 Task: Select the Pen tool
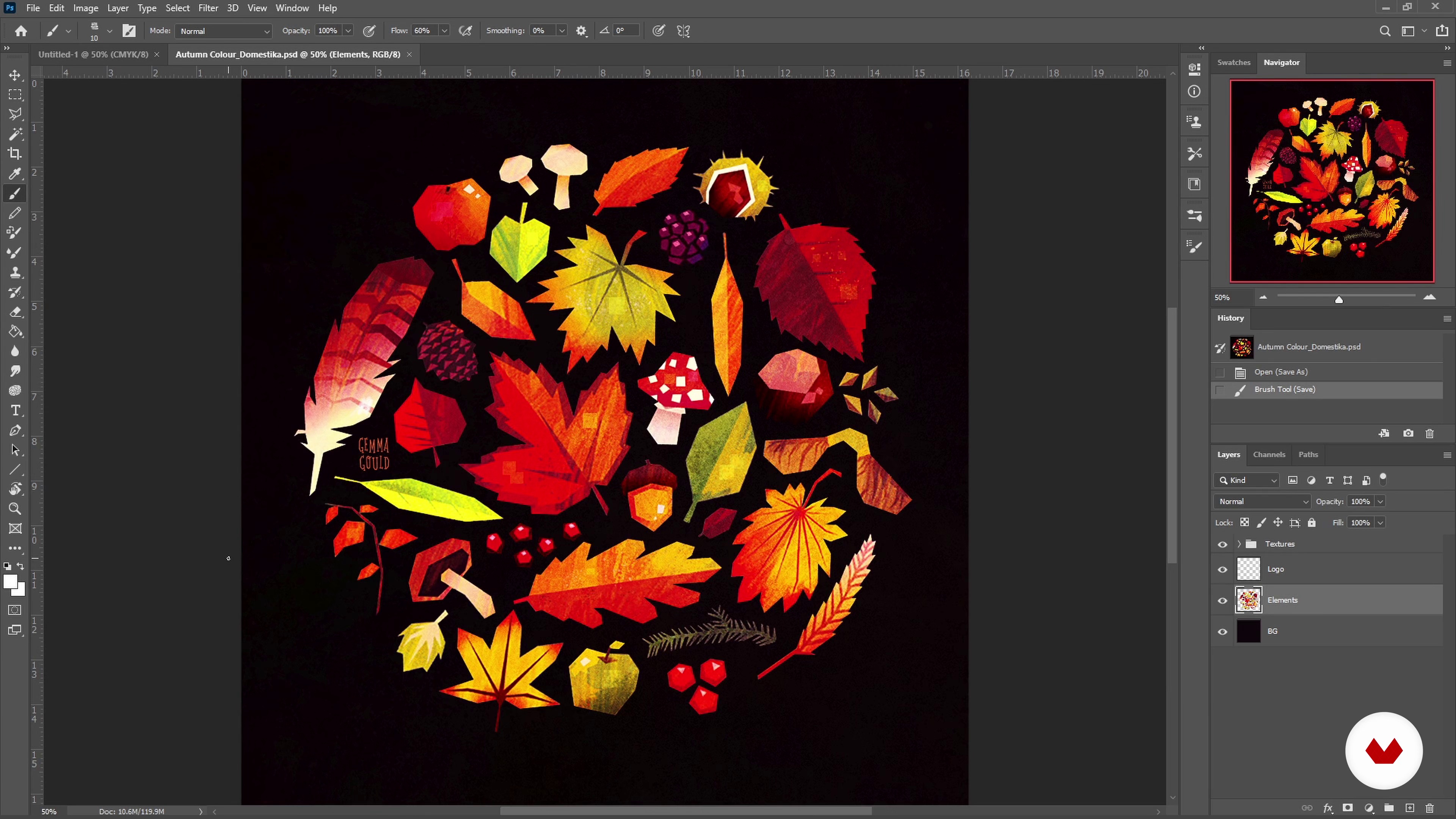click(15, 430)
